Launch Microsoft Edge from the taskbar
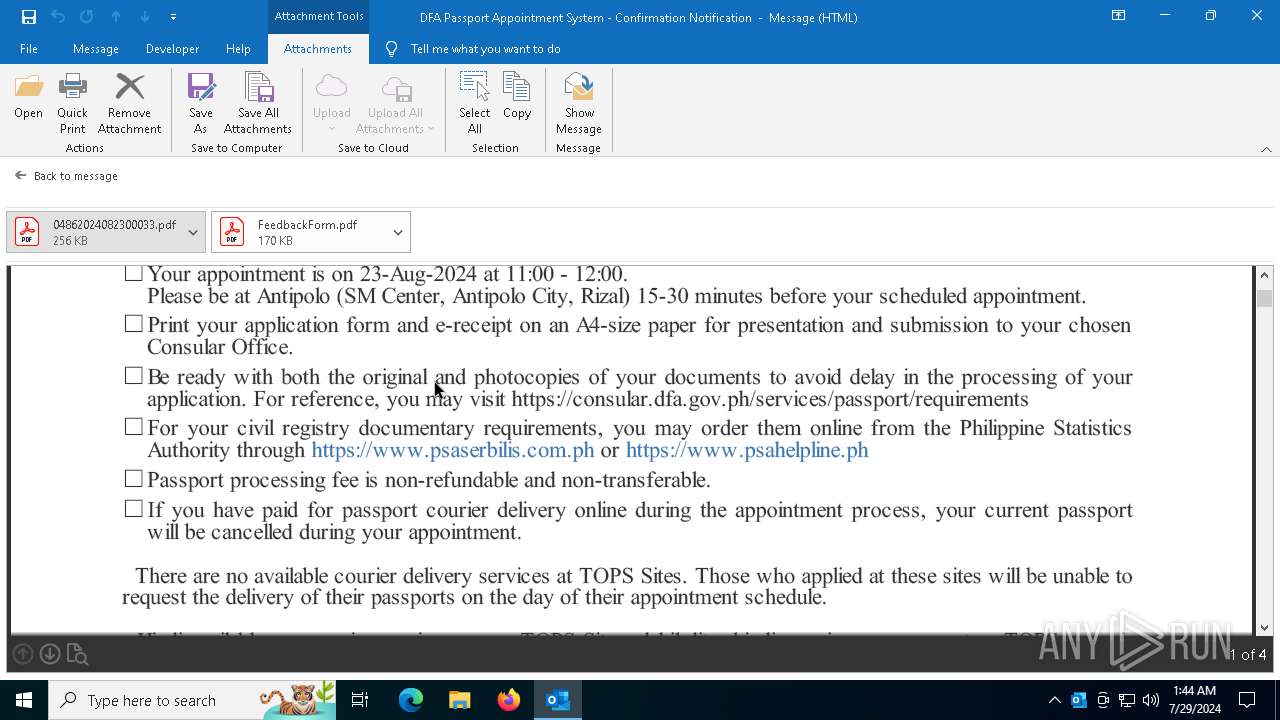This screenshot has width=1280, height=720. [411, 700]
